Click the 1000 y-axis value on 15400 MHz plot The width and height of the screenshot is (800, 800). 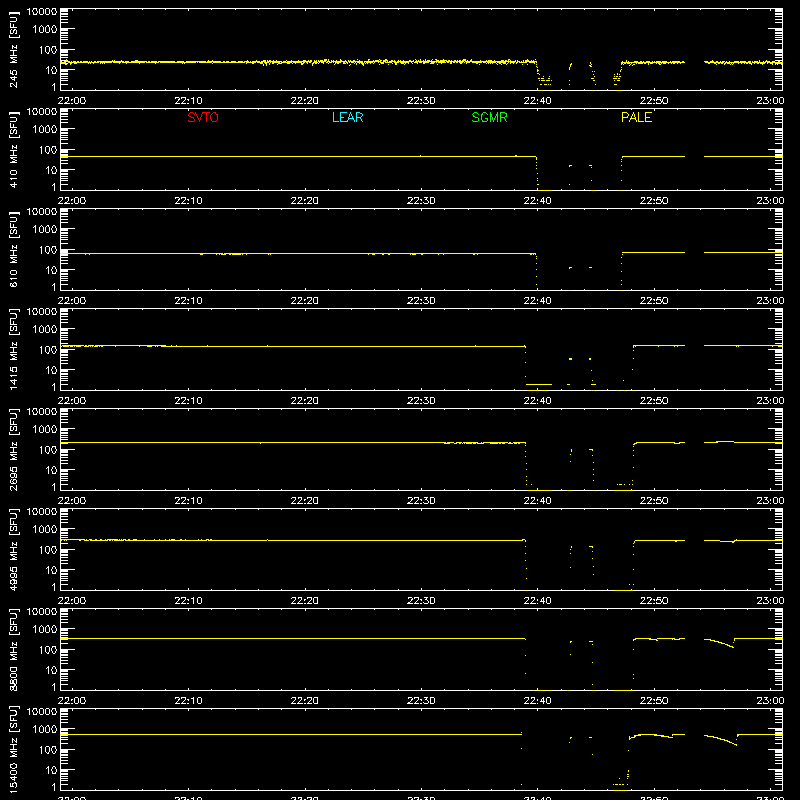coord(45,730)
